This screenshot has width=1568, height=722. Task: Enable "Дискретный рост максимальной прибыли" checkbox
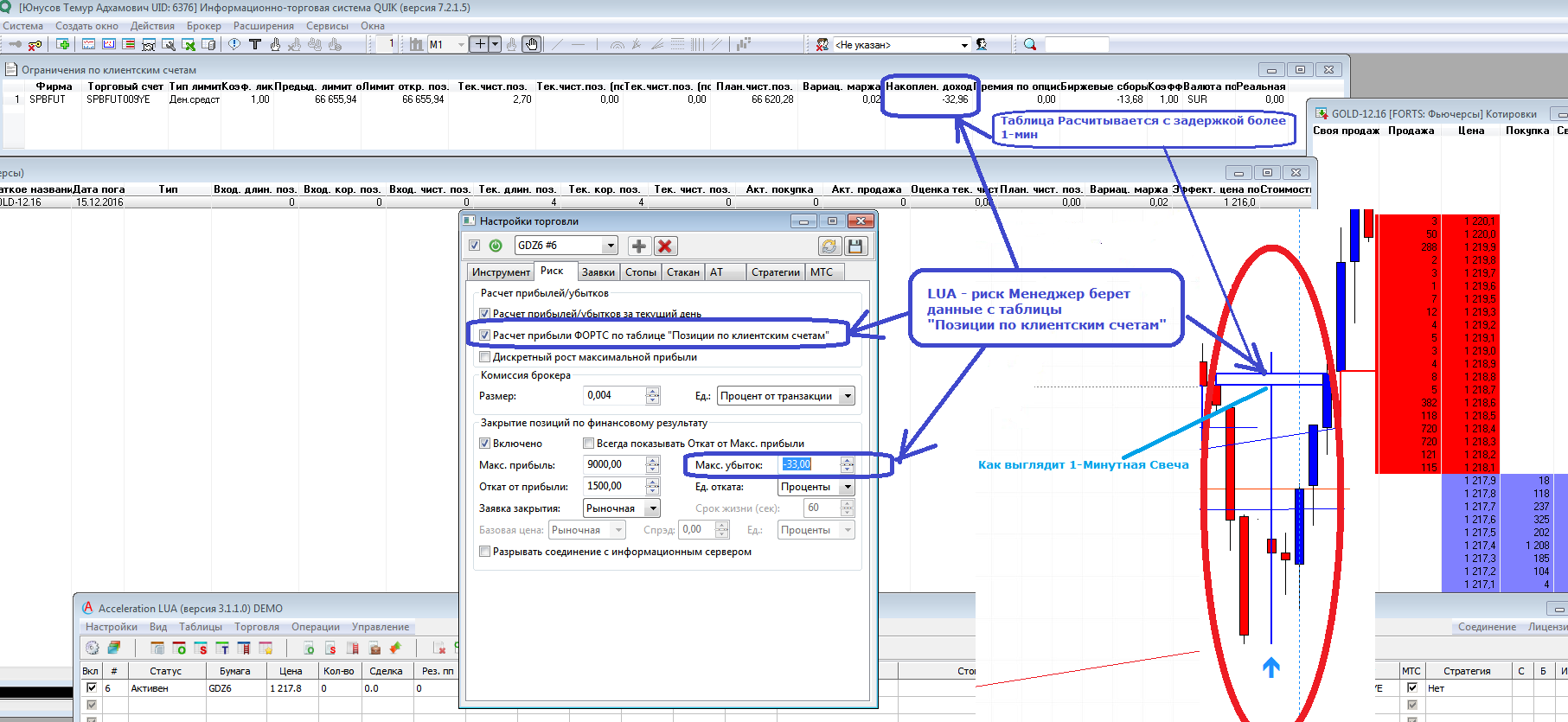coord(485,357)
